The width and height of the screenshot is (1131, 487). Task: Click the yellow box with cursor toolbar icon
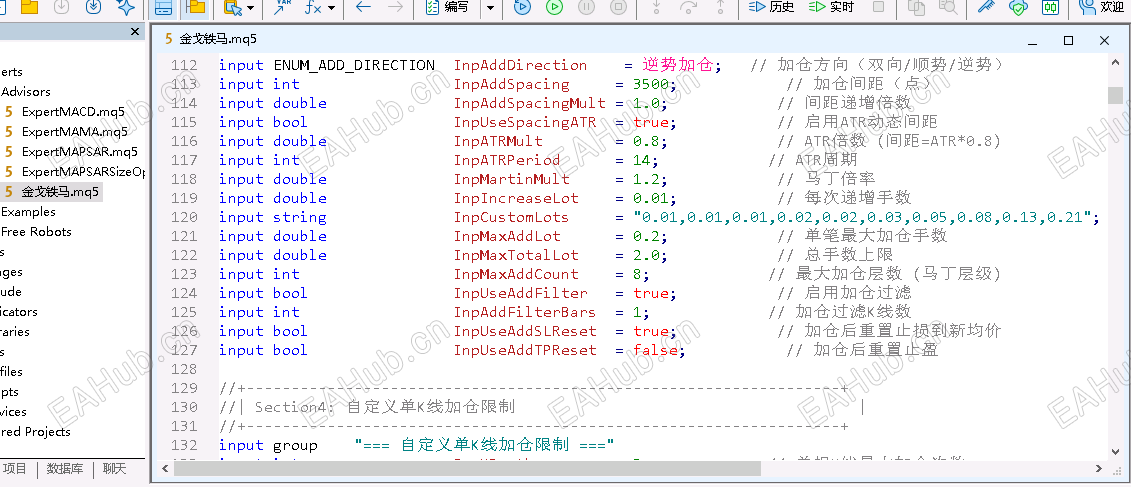coord(232,7)
